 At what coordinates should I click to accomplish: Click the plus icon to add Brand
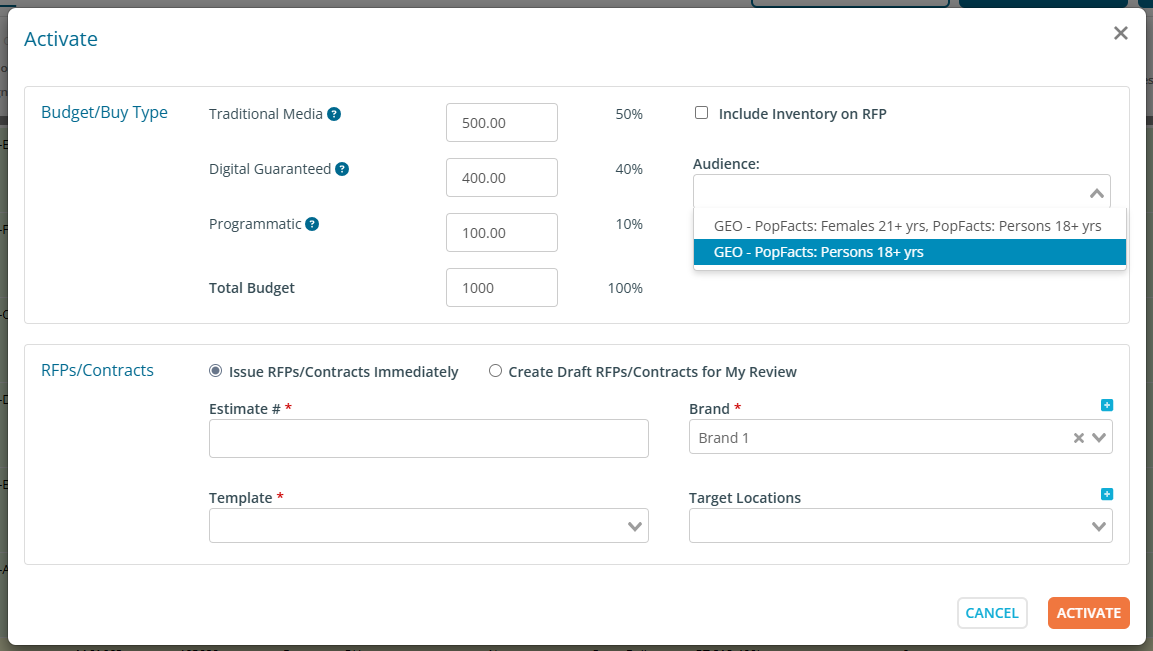1106,405
